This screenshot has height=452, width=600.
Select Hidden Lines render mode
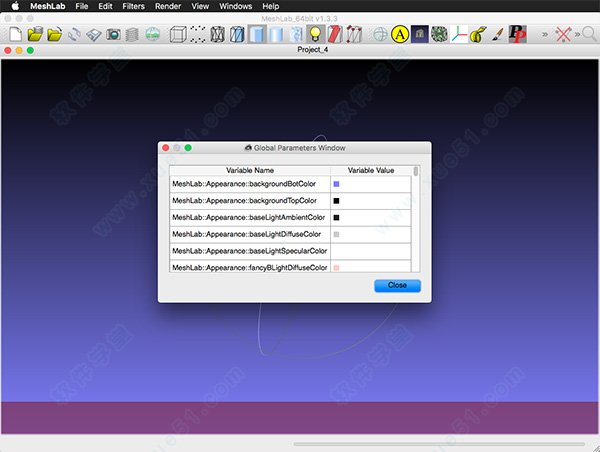237,34
